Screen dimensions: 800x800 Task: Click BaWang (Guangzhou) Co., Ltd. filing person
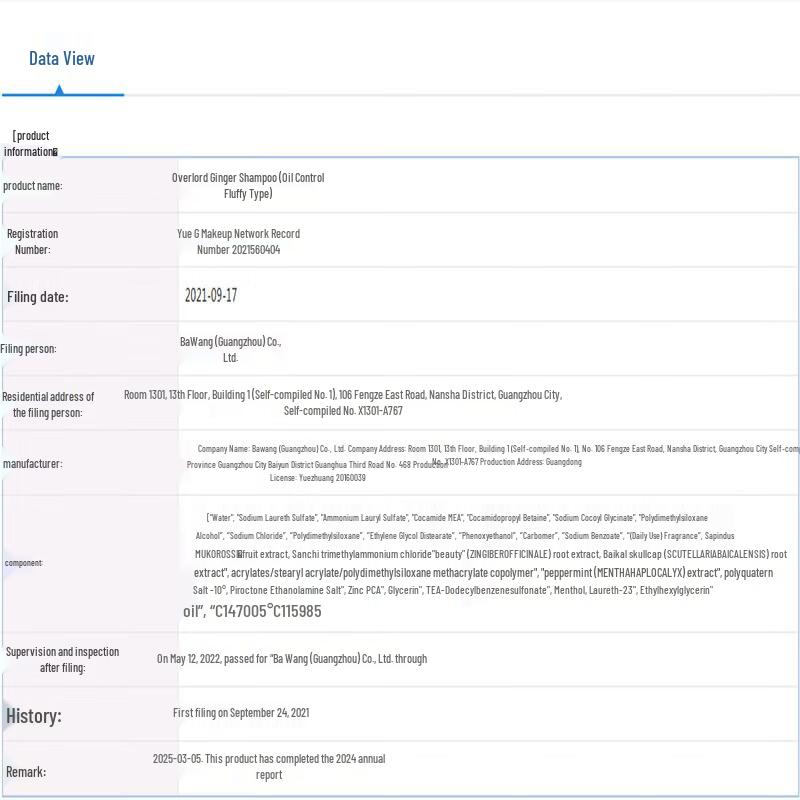230,349
